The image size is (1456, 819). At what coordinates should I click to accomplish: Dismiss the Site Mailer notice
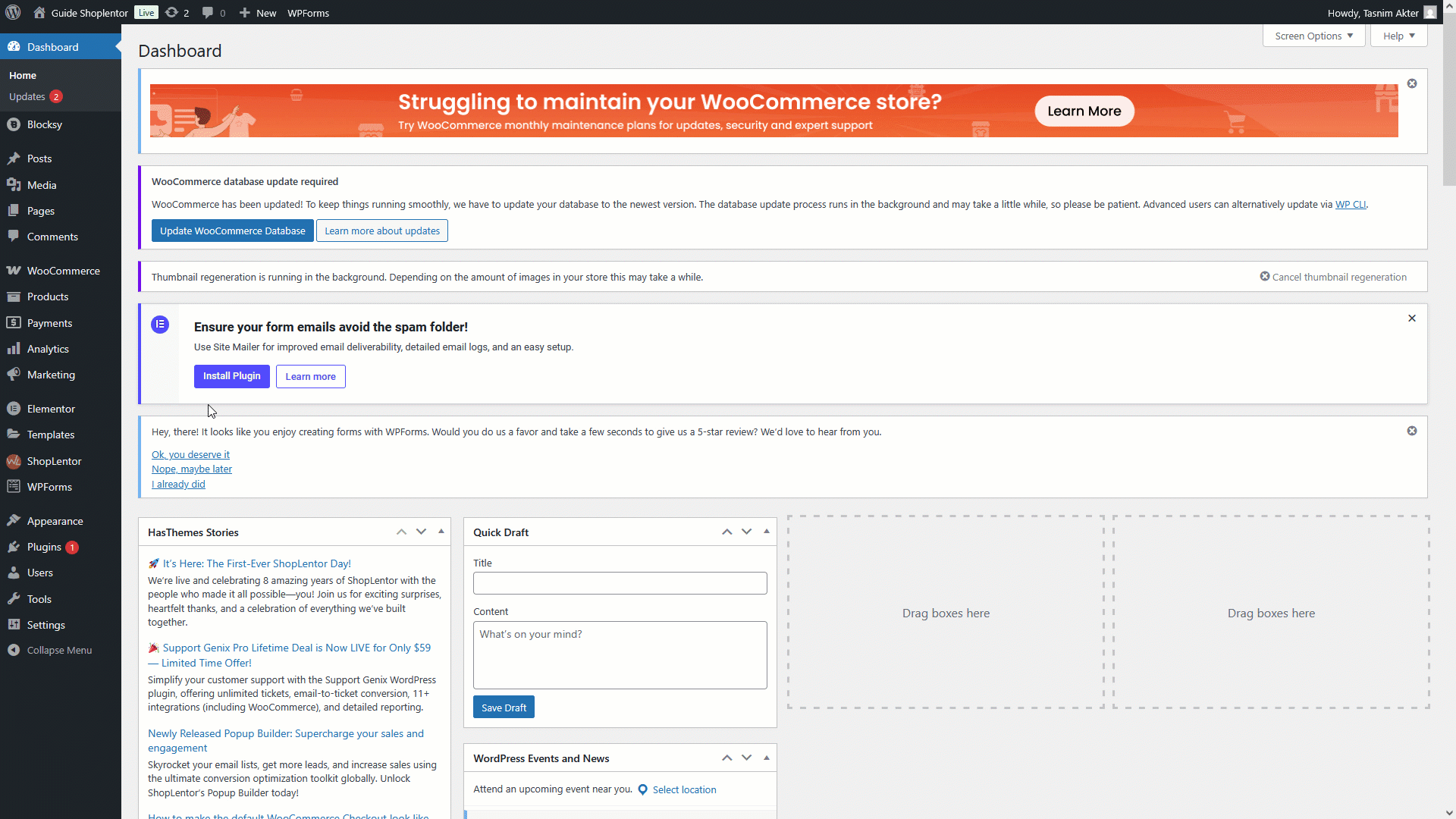1411,318
